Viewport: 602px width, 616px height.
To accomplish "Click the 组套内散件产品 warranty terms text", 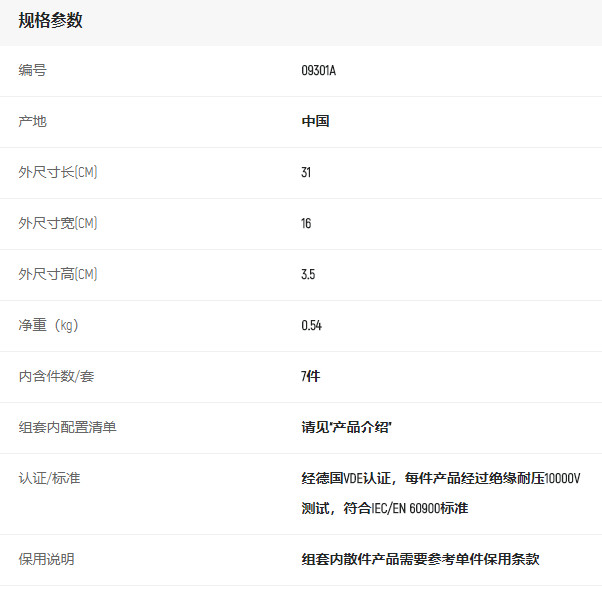I will pos(420,560).
